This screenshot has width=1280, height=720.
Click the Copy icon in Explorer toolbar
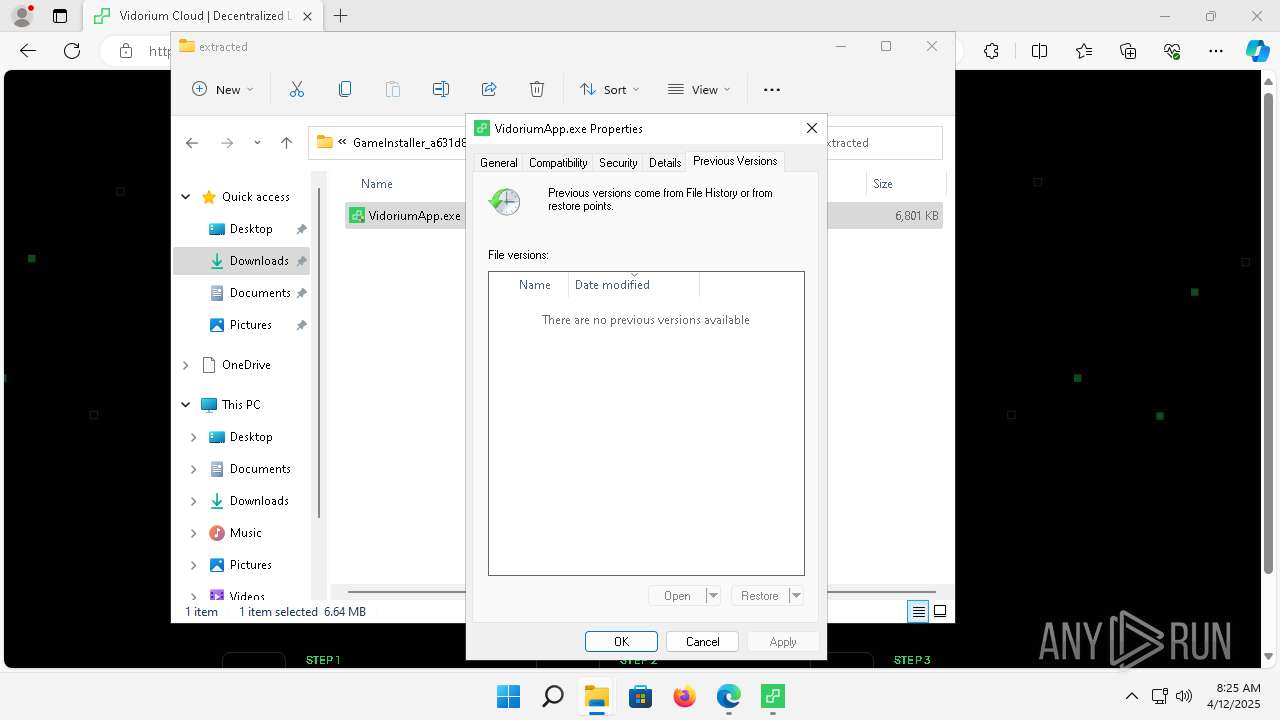click(345, 89)
